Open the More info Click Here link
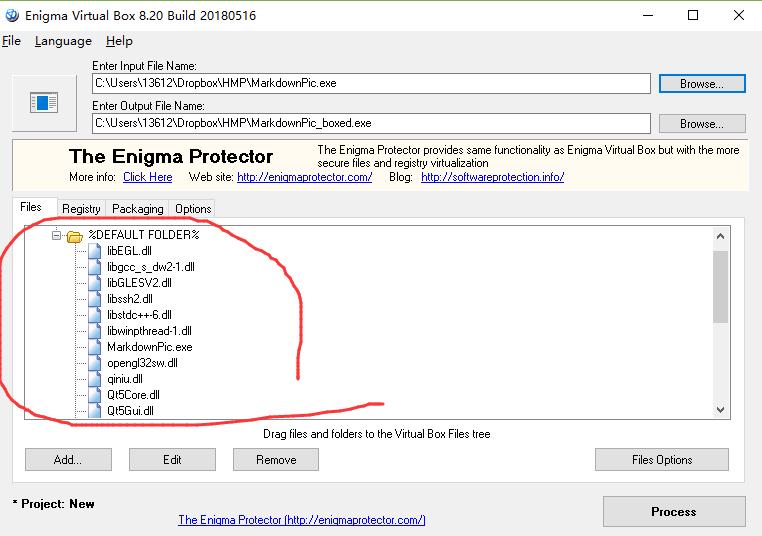 148,177
